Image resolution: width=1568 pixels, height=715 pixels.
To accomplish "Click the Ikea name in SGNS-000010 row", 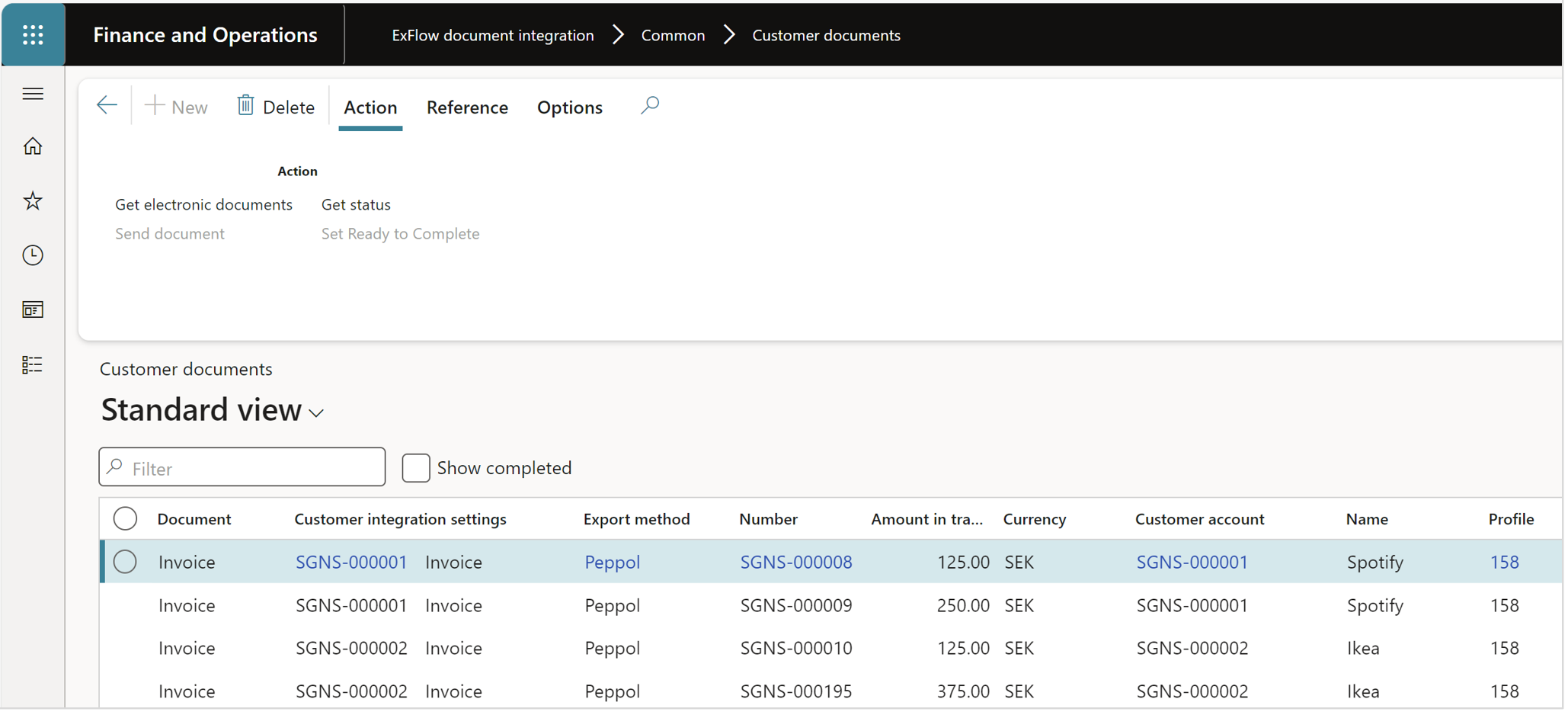I will [x=1363, y=649].
